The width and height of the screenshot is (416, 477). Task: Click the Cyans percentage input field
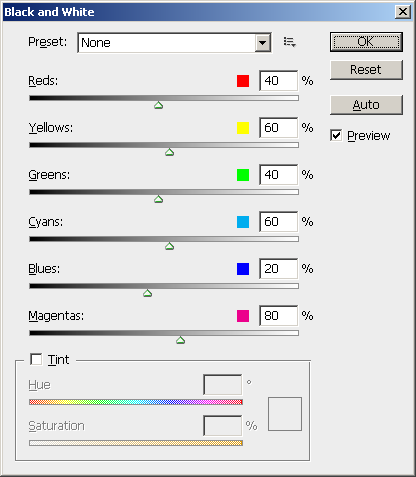[x=279, y=222]
